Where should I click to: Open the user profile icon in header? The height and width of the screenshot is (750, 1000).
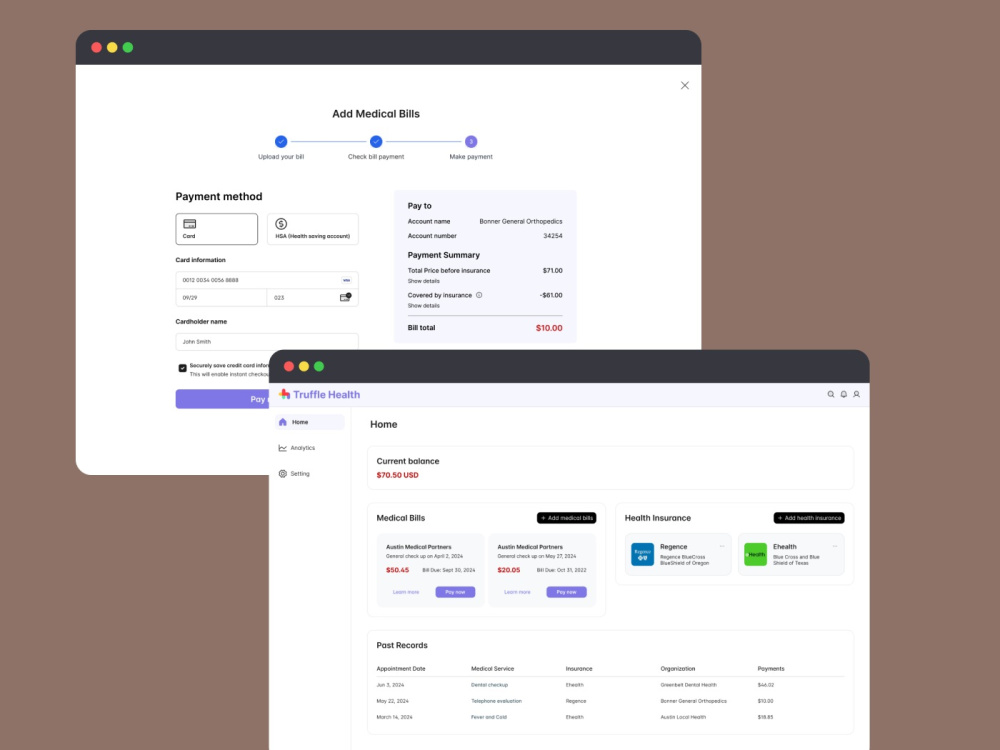(x=857, y=394)
